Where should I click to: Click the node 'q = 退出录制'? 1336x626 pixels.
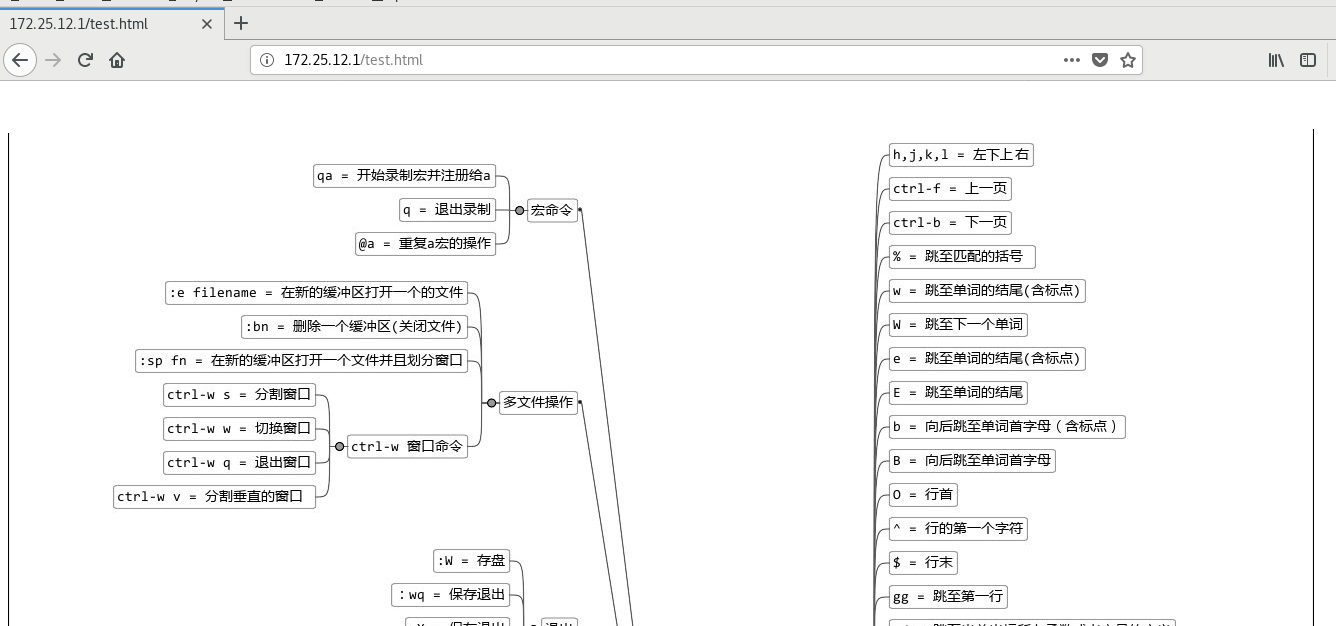pos(447,210)
